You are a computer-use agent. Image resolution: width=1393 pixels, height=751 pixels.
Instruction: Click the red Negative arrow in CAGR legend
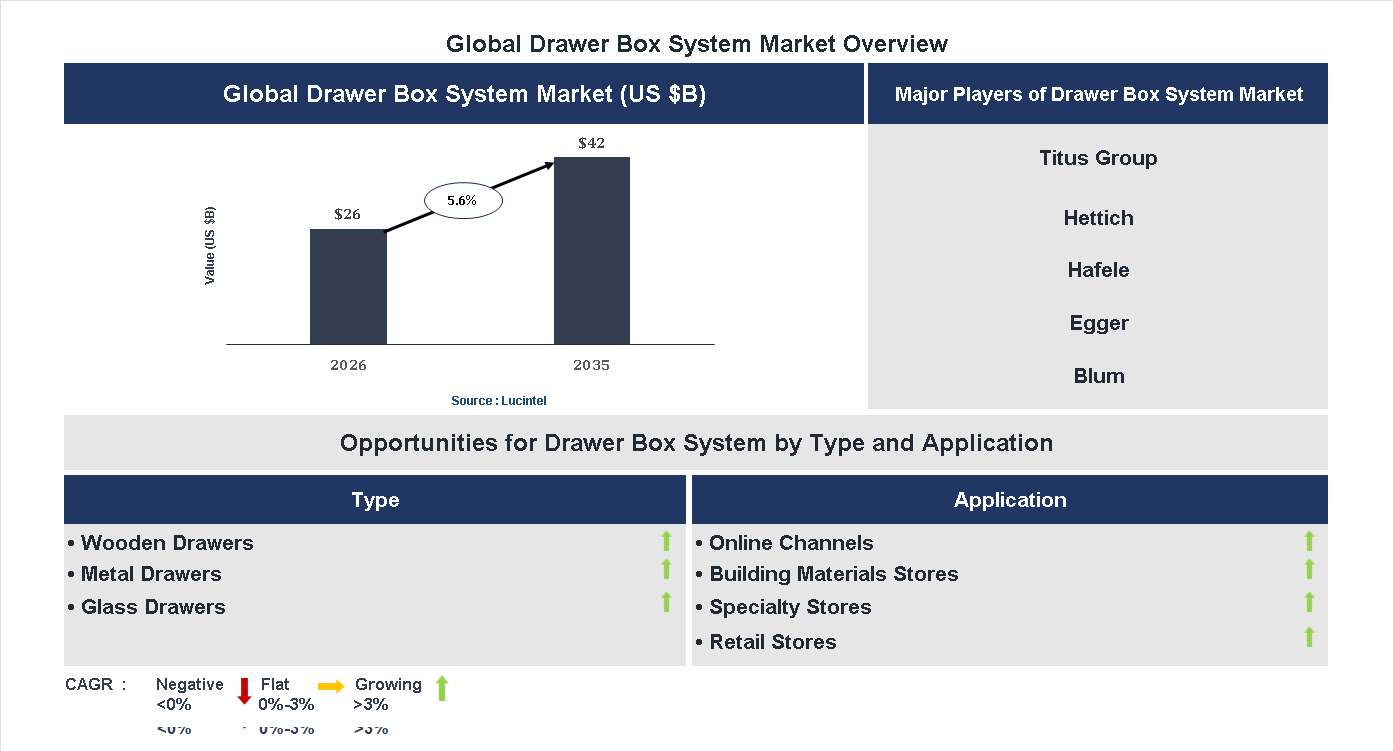[x=243, y=690]
